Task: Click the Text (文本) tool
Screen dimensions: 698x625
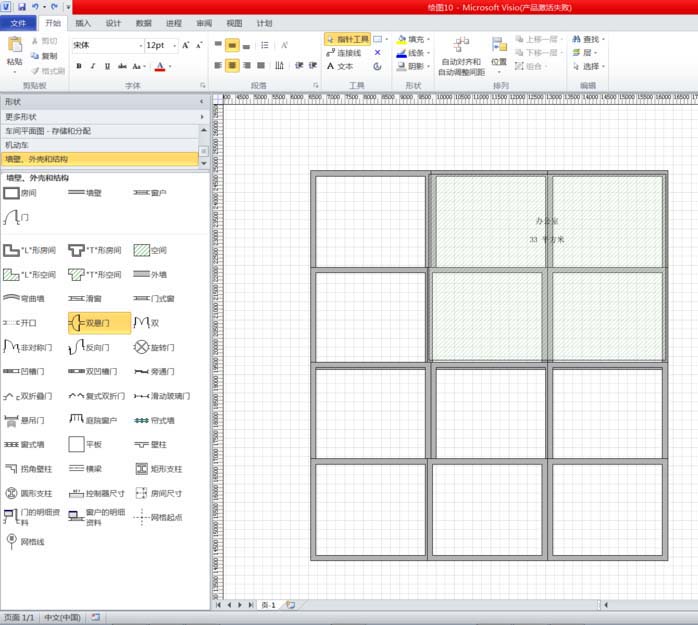Action: (341, 66)
